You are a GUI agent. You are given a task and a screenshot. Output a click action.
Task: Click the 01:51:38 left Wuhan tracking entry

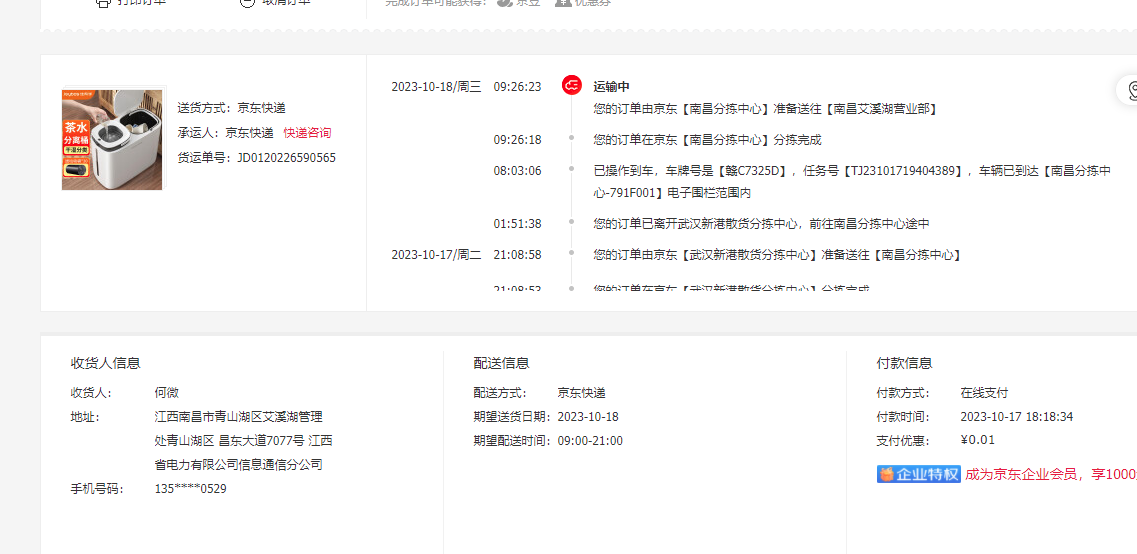click(x=761, y=224)
